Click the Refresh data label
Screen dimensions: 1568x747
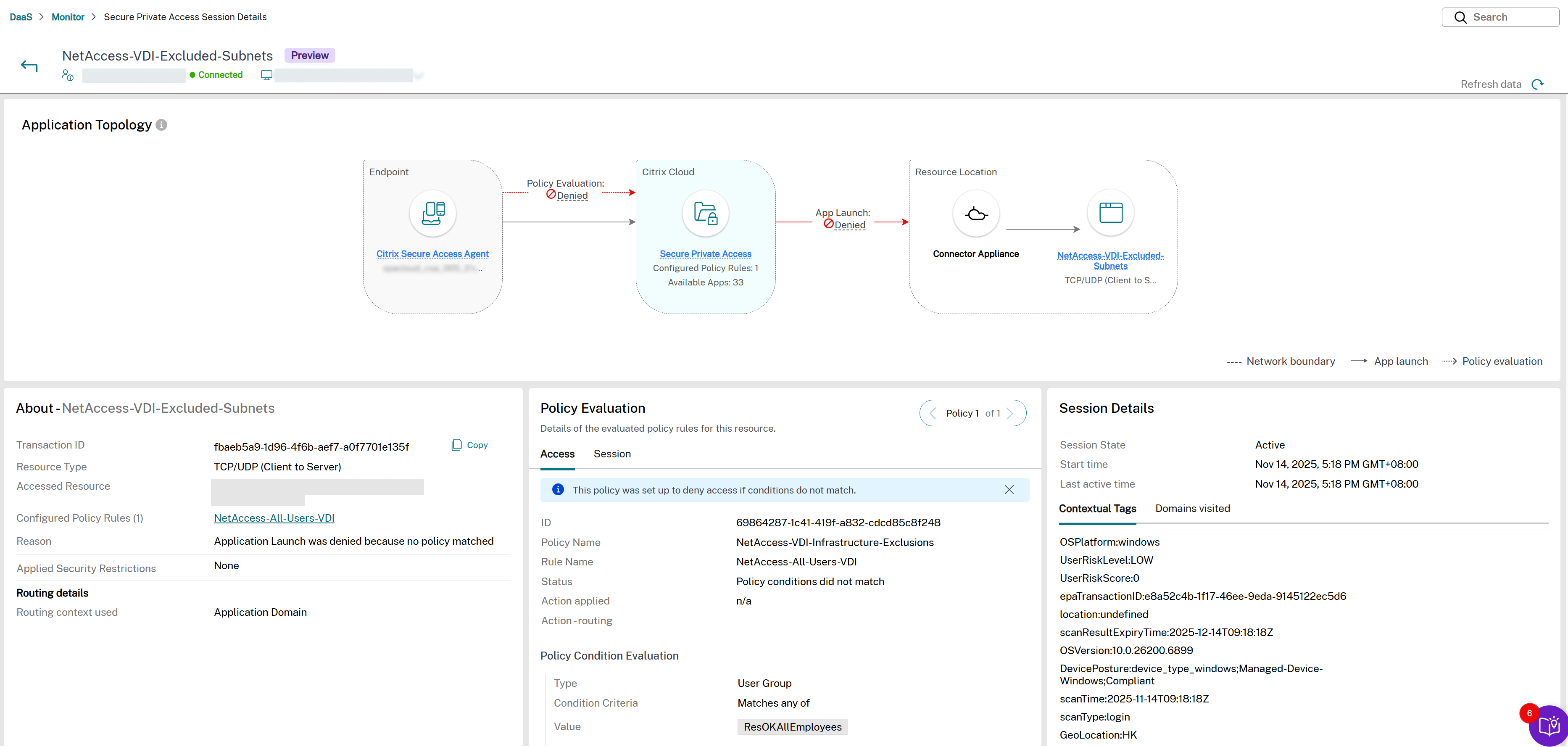1491,84
